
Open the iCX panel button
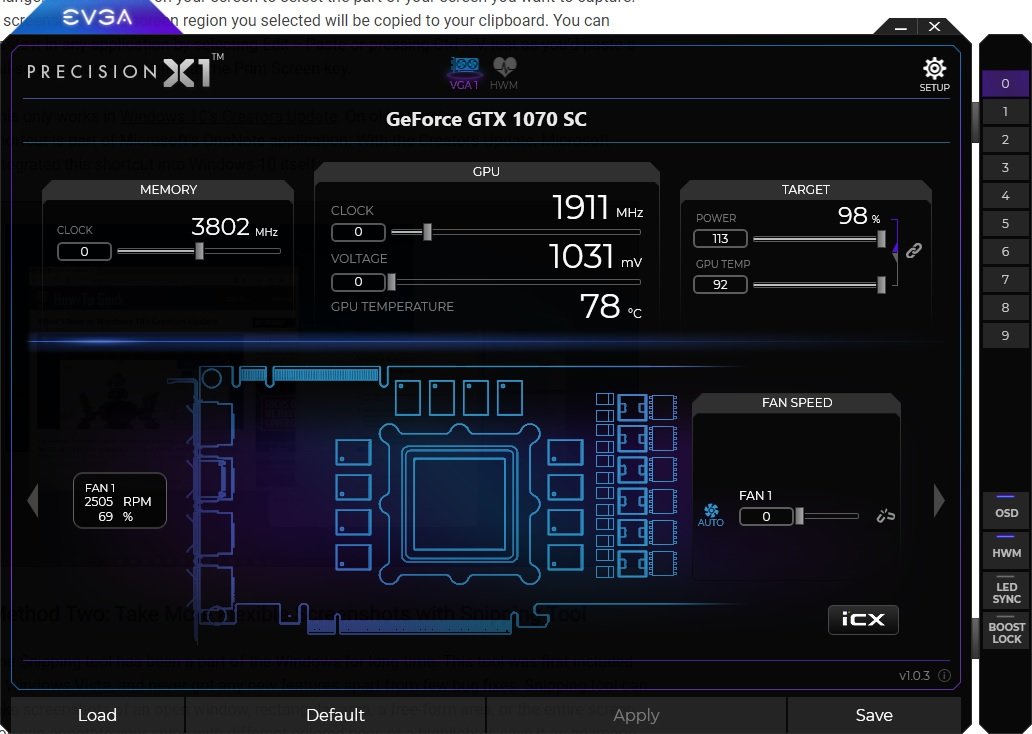pyautogui.click(x=863, y=619)
